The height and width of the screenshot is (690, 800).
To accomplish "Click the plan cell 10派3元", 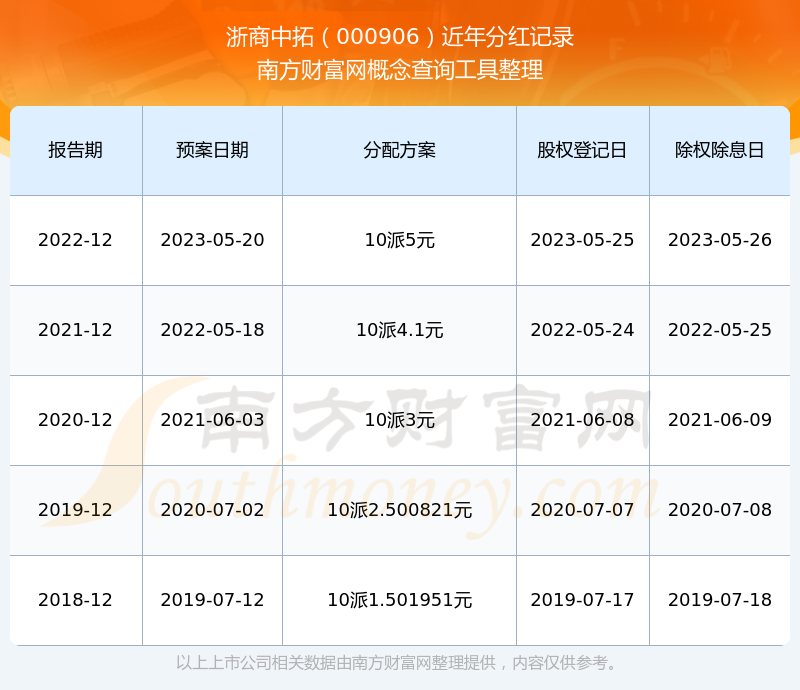I will pyautogui.click(x=399, y=420).
